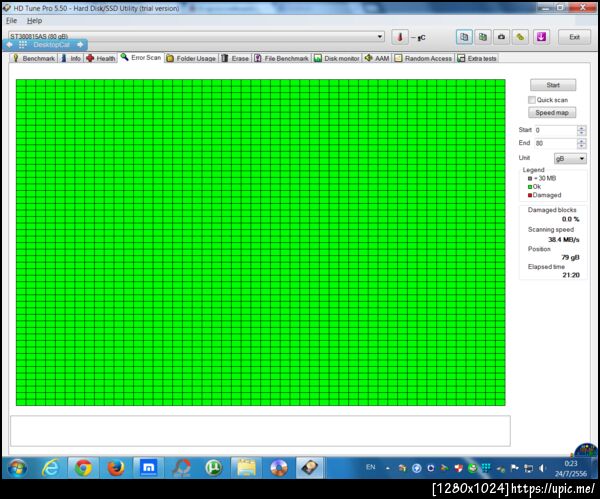Open Windows Explorer folder in taskbar
Image resolution: width=600 pixels, height=499 pixels.
(x=246, y=468)
